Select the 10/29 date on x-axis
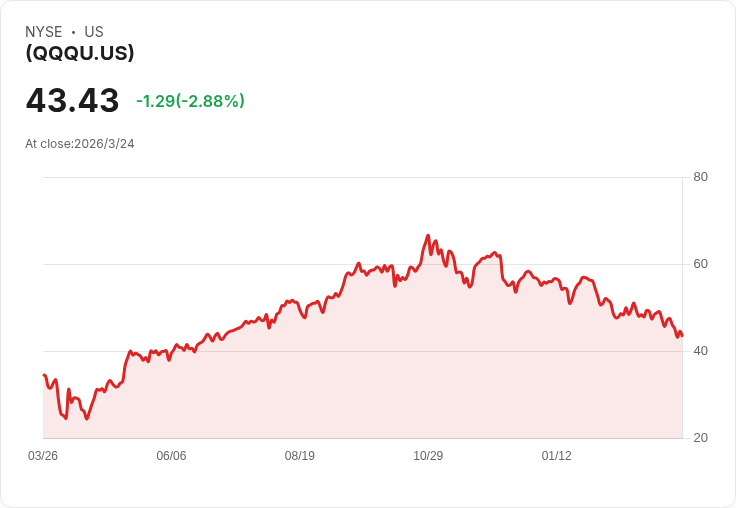This screenshot has height=508, width=736. coord(428,456)
